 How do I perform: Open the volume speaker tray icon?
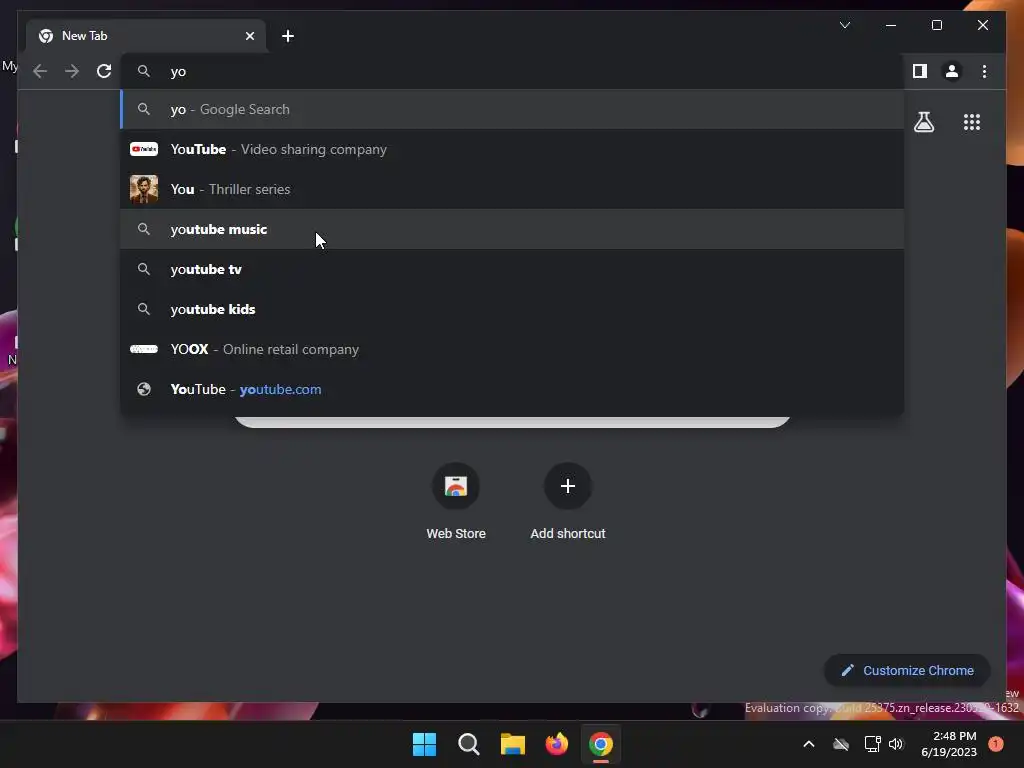(x=896, y=744)
